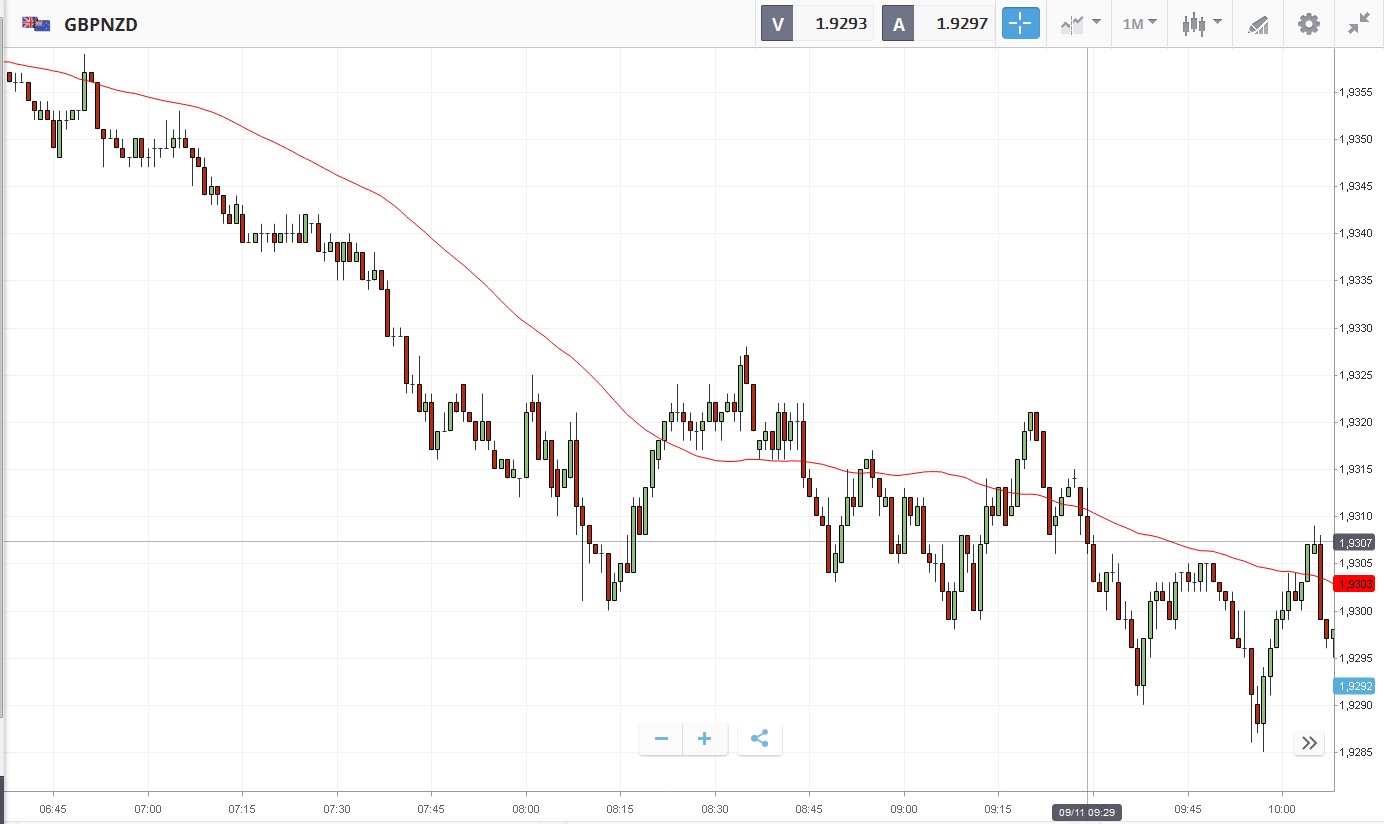
Task: Open the candlestick chart type dropdown
Action: click(1201, 24)
